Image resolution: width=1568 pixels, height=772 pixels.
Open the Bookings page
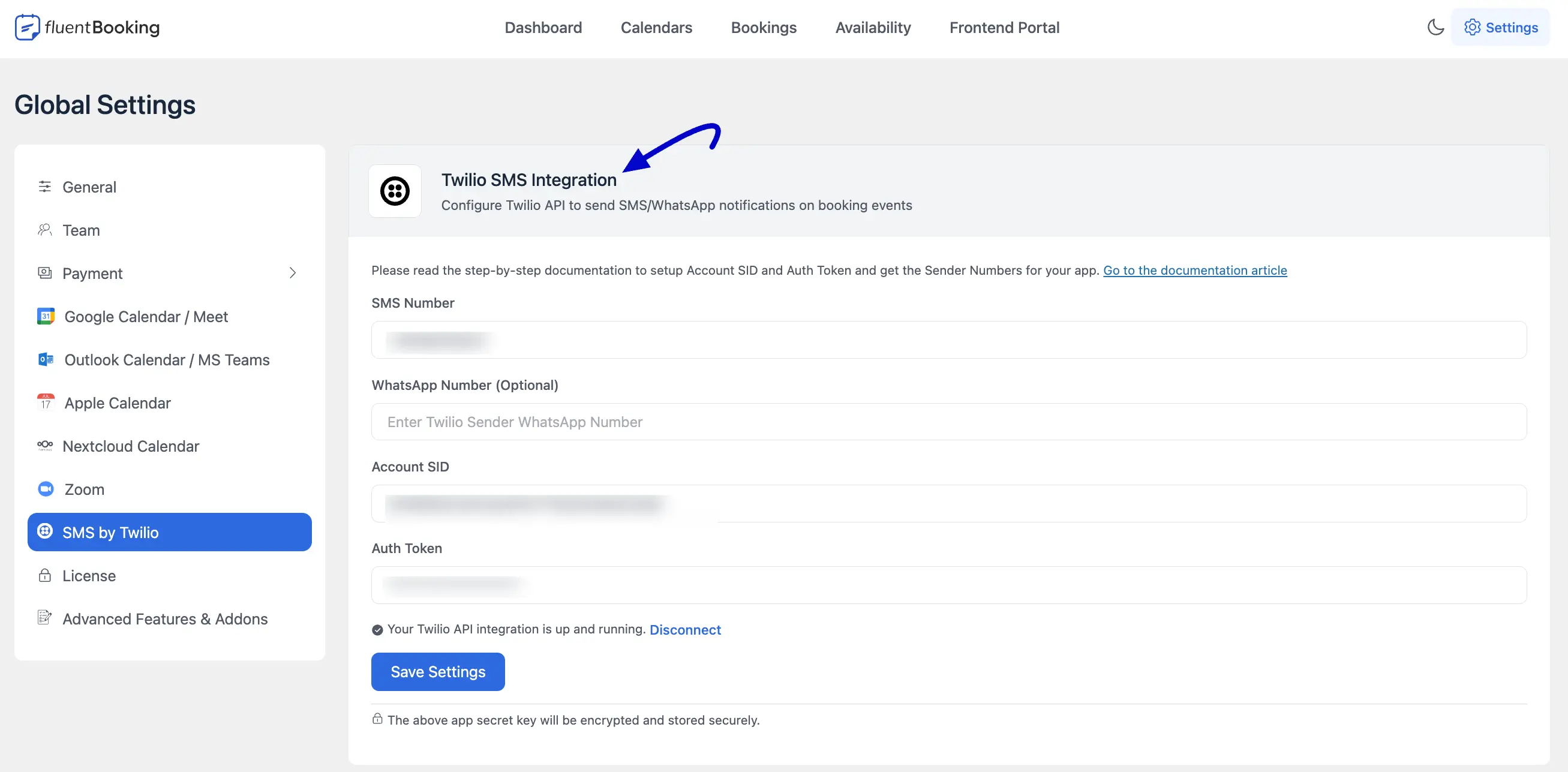[763, 28]
